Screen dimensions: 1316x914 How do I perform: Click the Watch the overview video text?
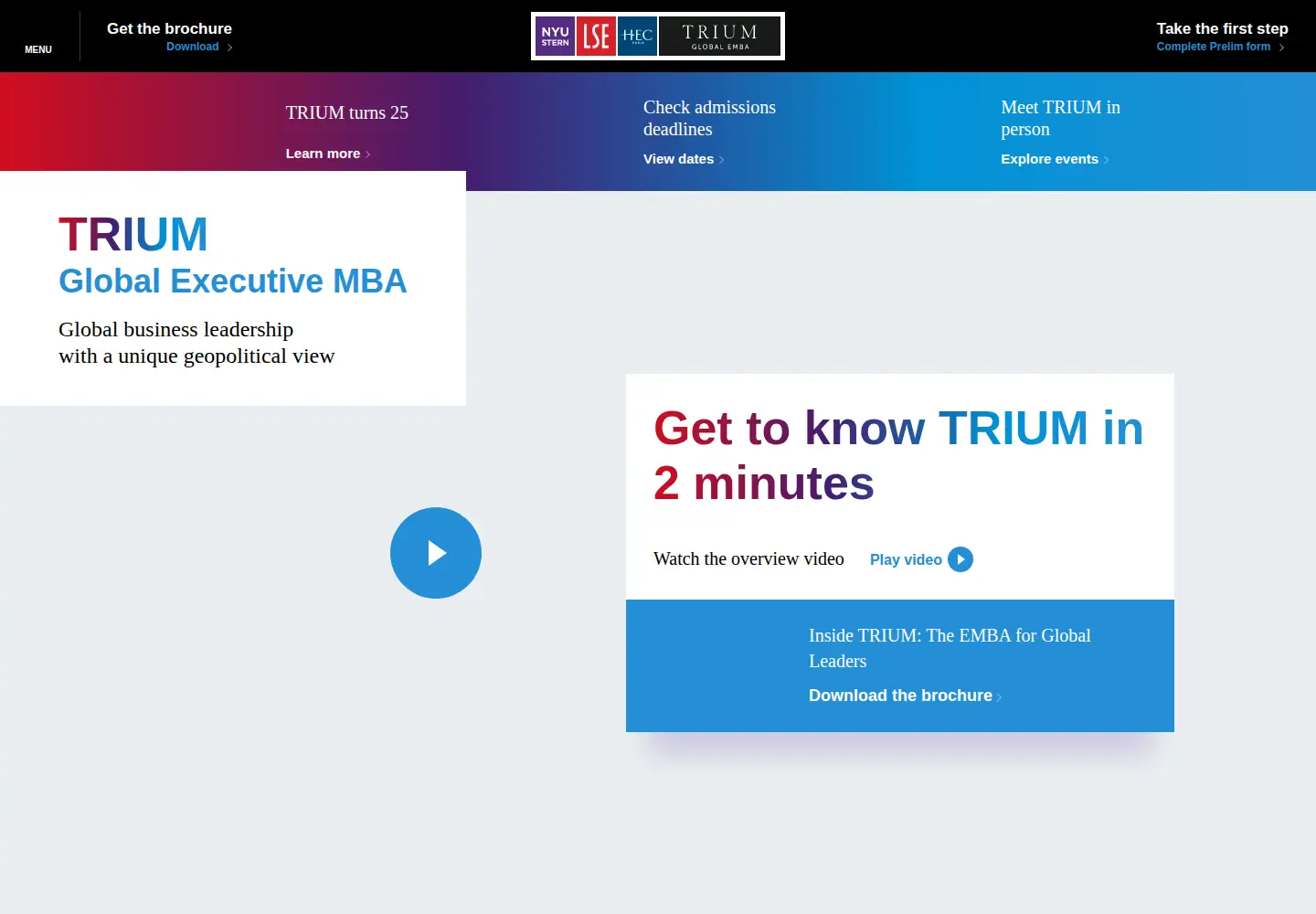tap(748, 558)
